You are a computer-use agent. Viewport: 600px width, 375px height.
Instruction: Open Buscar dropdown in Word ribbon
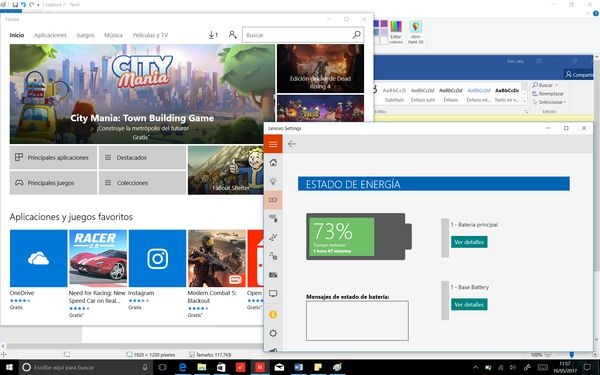(545, 85)
